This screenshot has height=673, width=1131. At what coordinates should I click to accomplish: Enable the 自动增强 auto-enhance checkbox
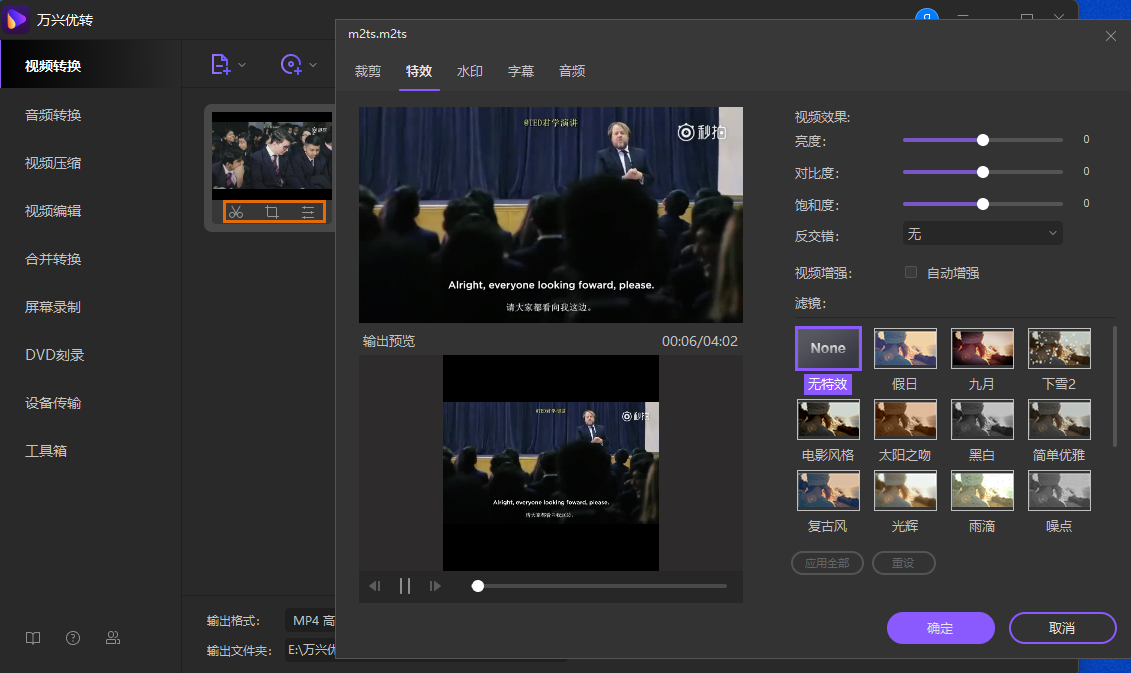(x=910, y=271)
